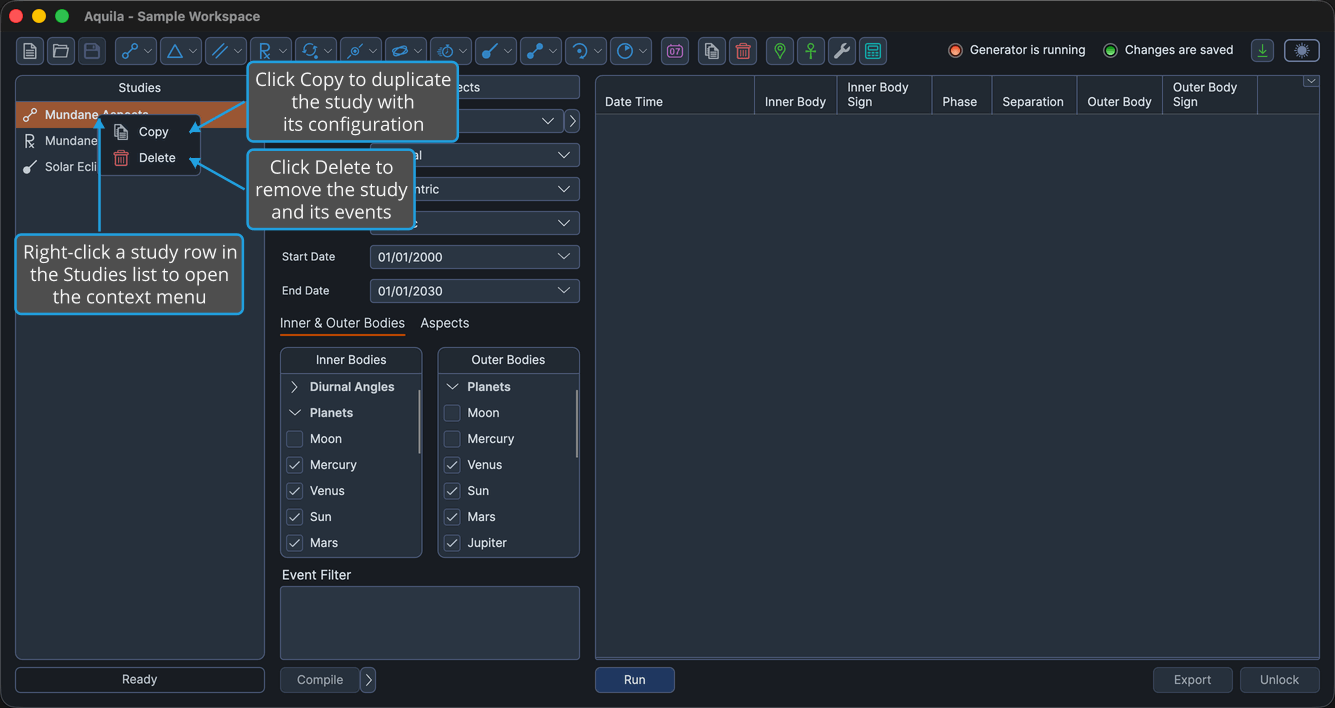Uncheck Mercury in Inner Bodies list
This screenshot has height=708, width=1335.
coord(294,465)
